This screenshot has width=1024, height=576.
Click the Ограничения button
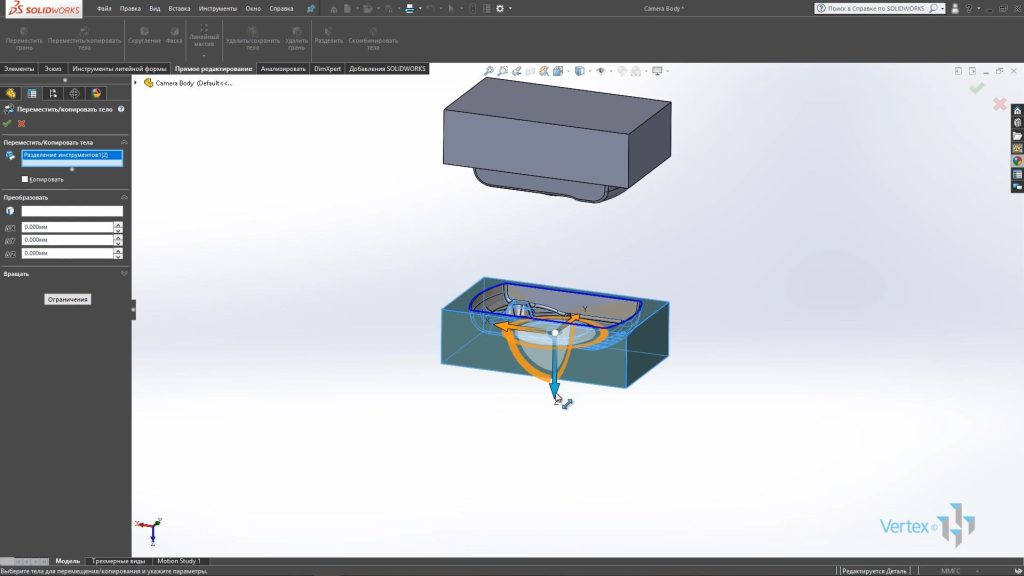67,299
